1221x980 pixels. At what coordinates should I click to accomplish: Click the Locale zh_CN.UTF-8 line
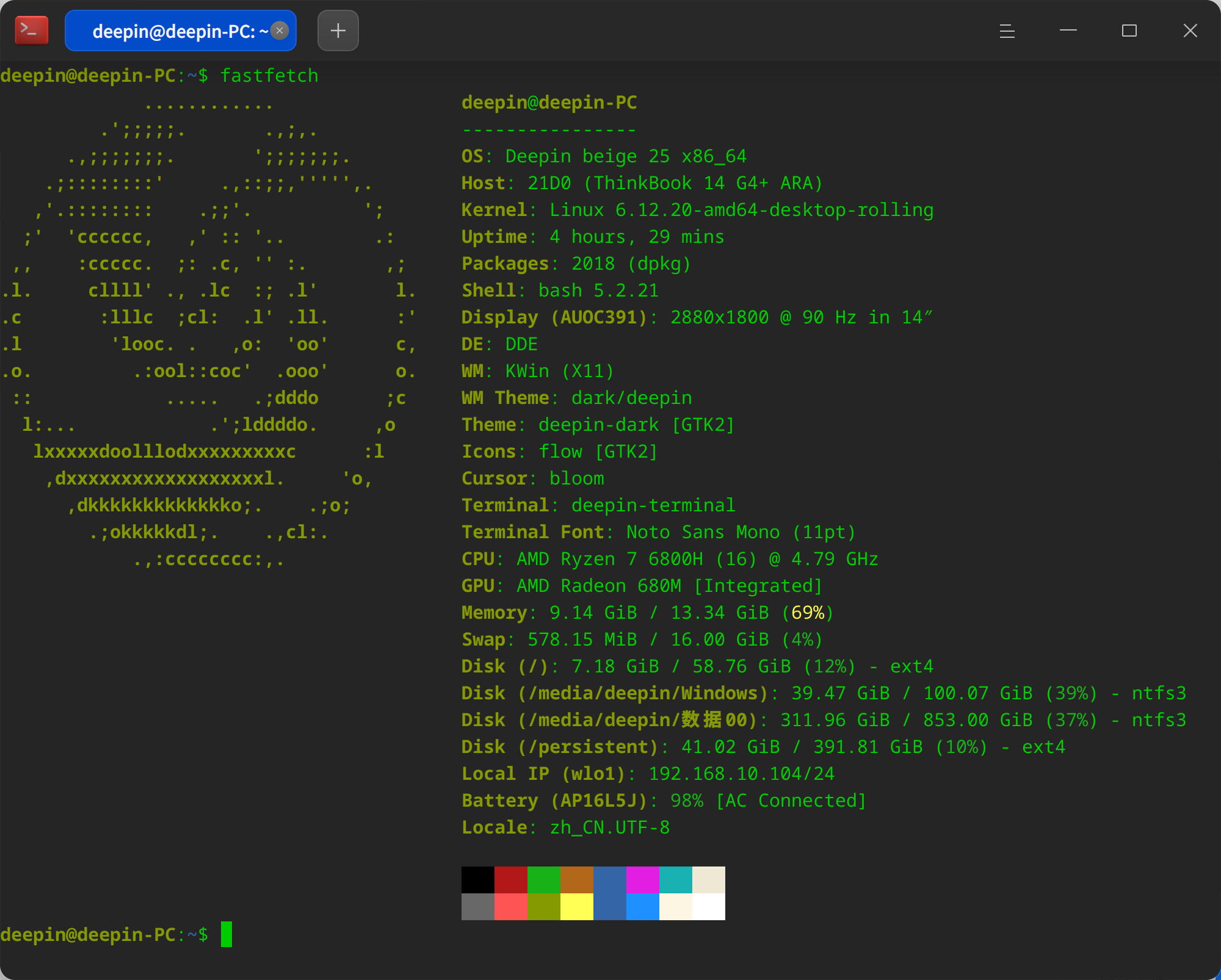[x=566, y=827]
